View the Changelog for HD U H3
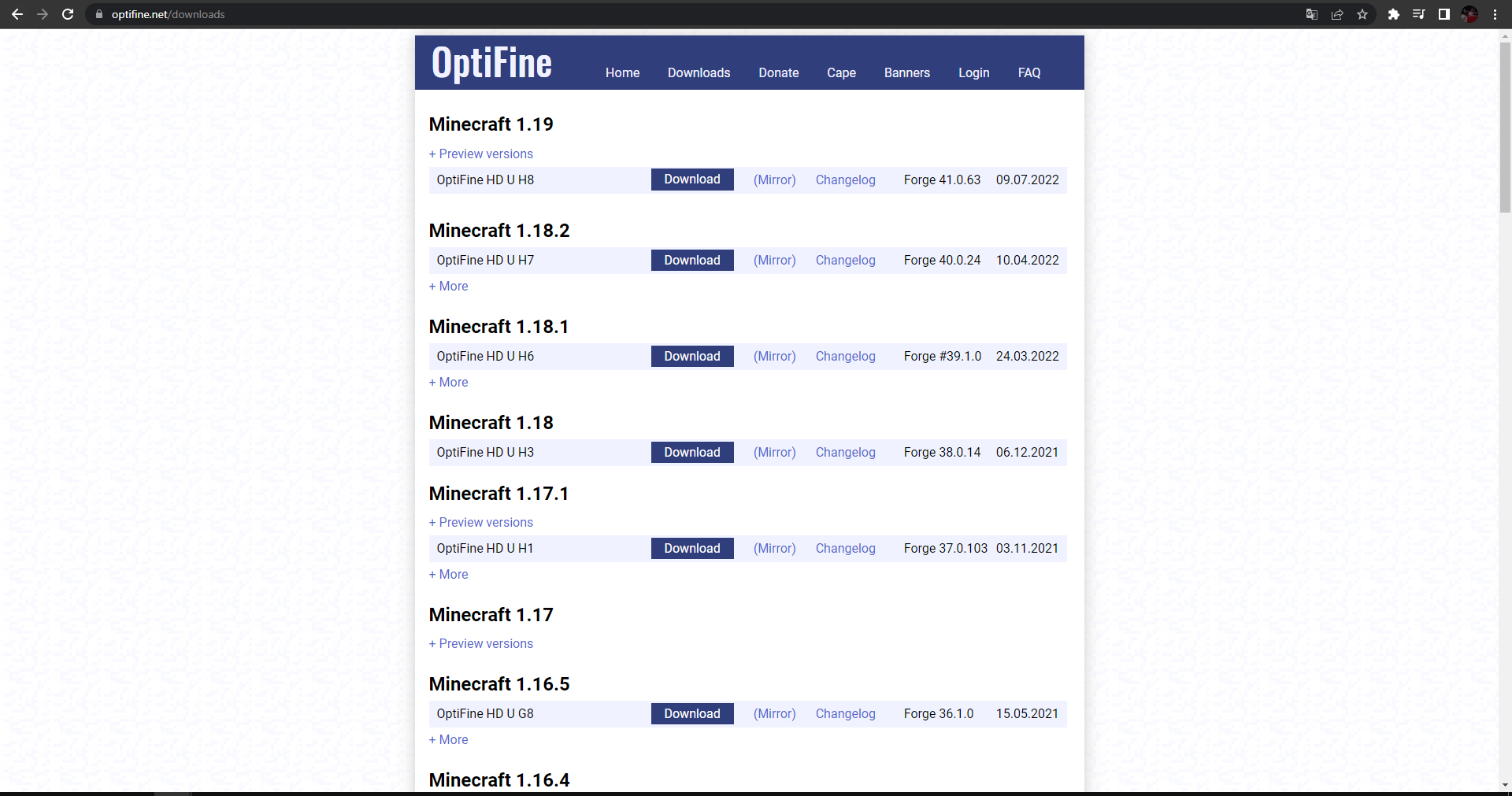This screenshot has width=1512, height=796. tap(846, 452)
